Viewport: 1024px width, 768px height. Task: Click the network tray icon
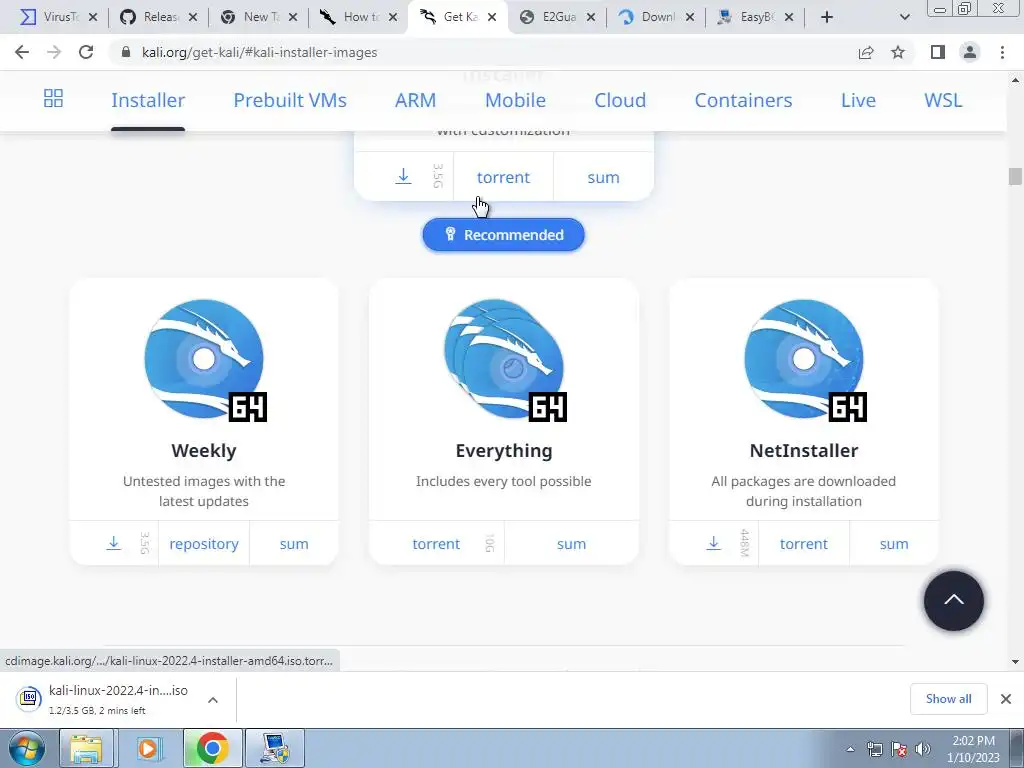[874, 749]
